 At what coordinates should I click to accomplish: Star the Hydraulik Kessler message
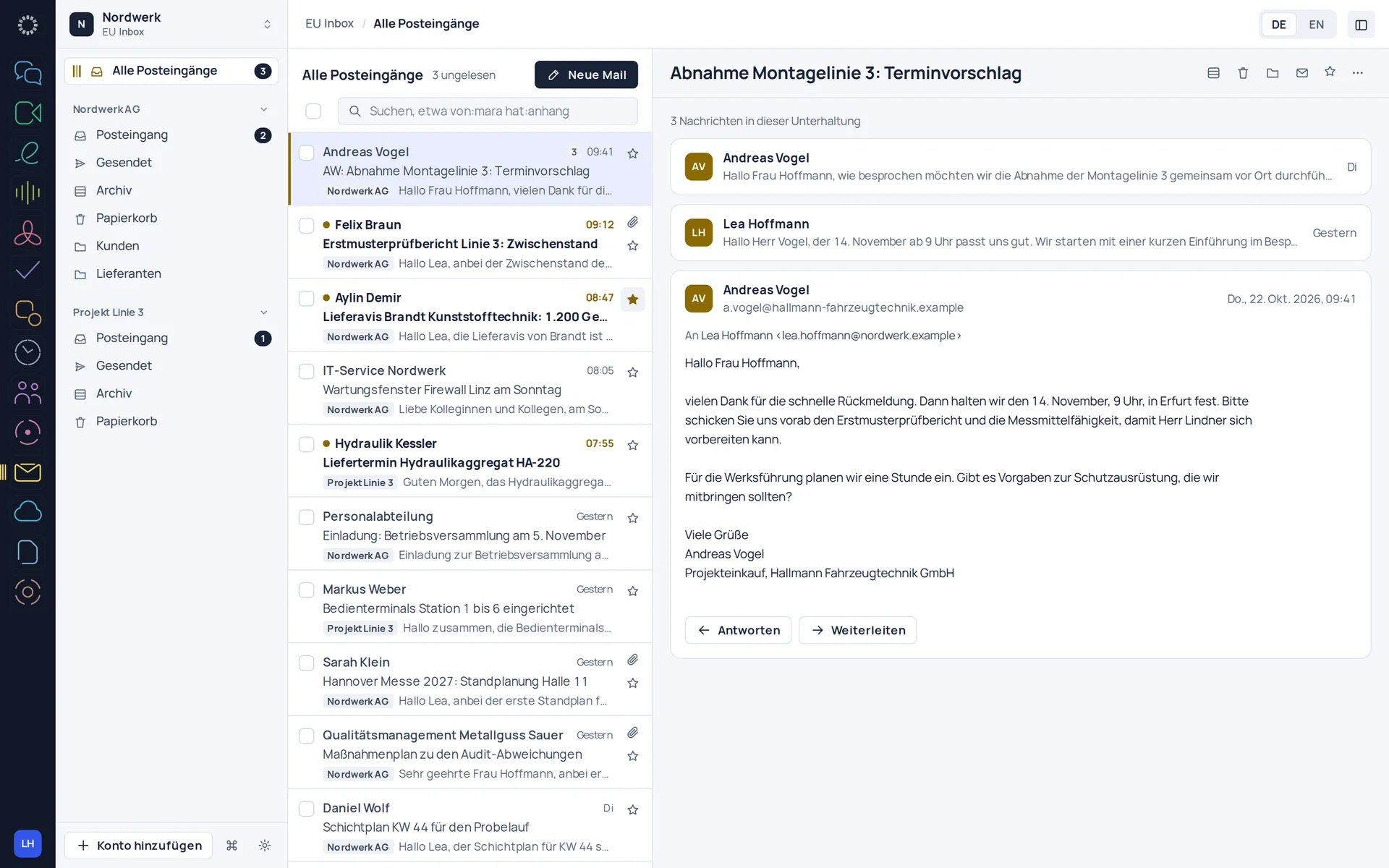click(x=633, y=445)
